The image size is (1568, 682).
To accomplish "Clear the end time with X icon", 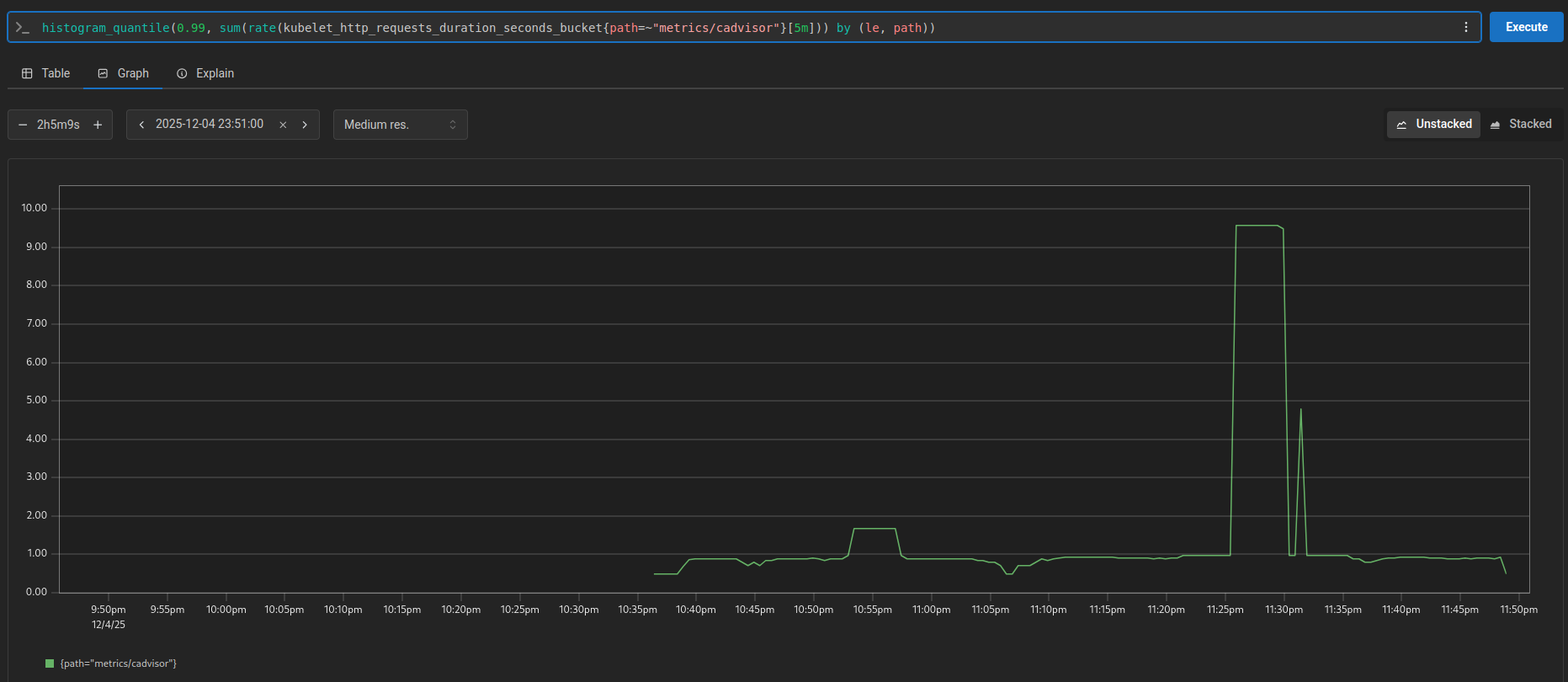I will [283, 125].
